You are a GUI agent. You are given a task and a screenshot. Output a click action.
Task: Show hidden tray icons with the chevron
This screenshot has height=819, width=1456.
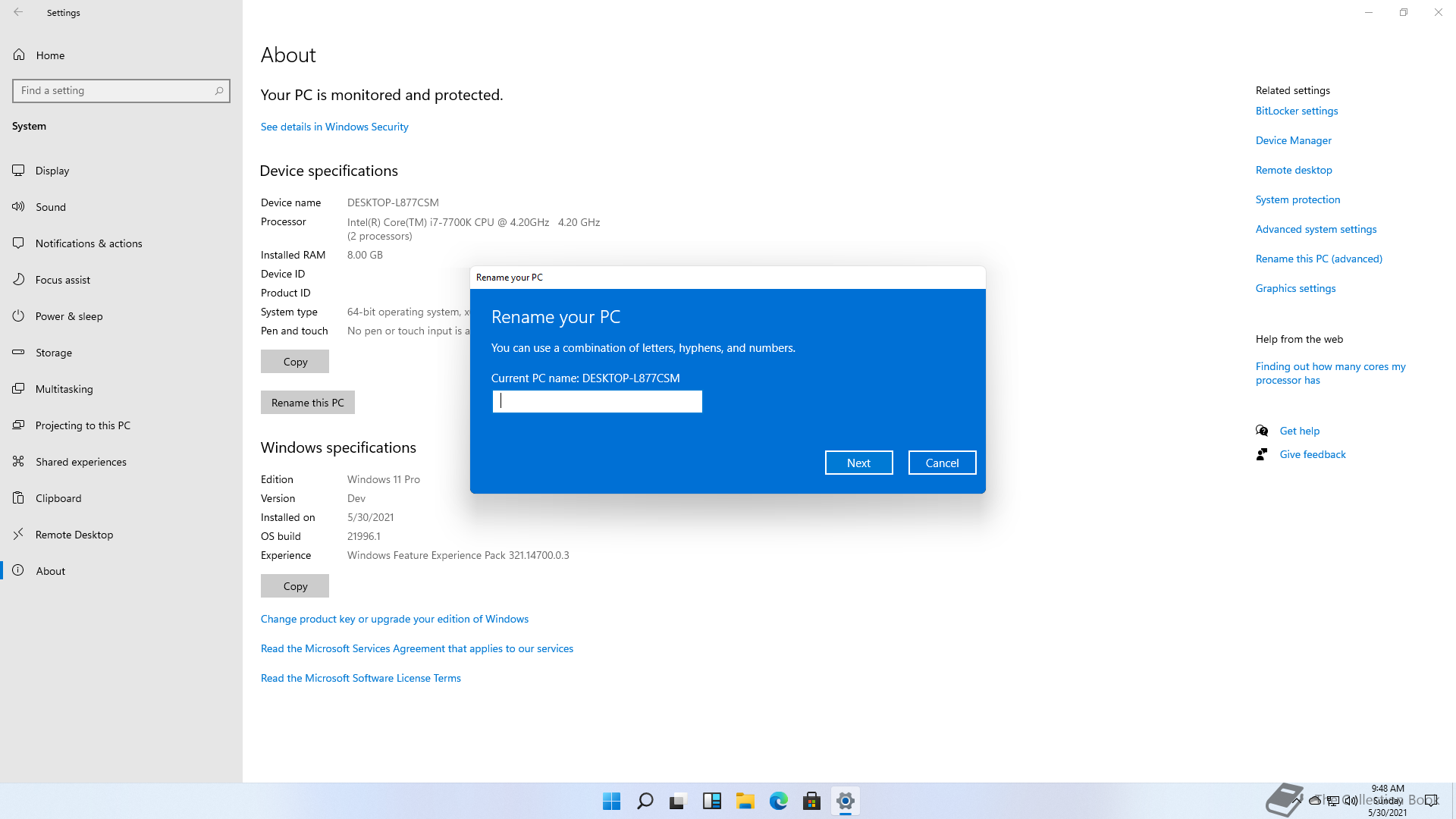click(1298, 800)
